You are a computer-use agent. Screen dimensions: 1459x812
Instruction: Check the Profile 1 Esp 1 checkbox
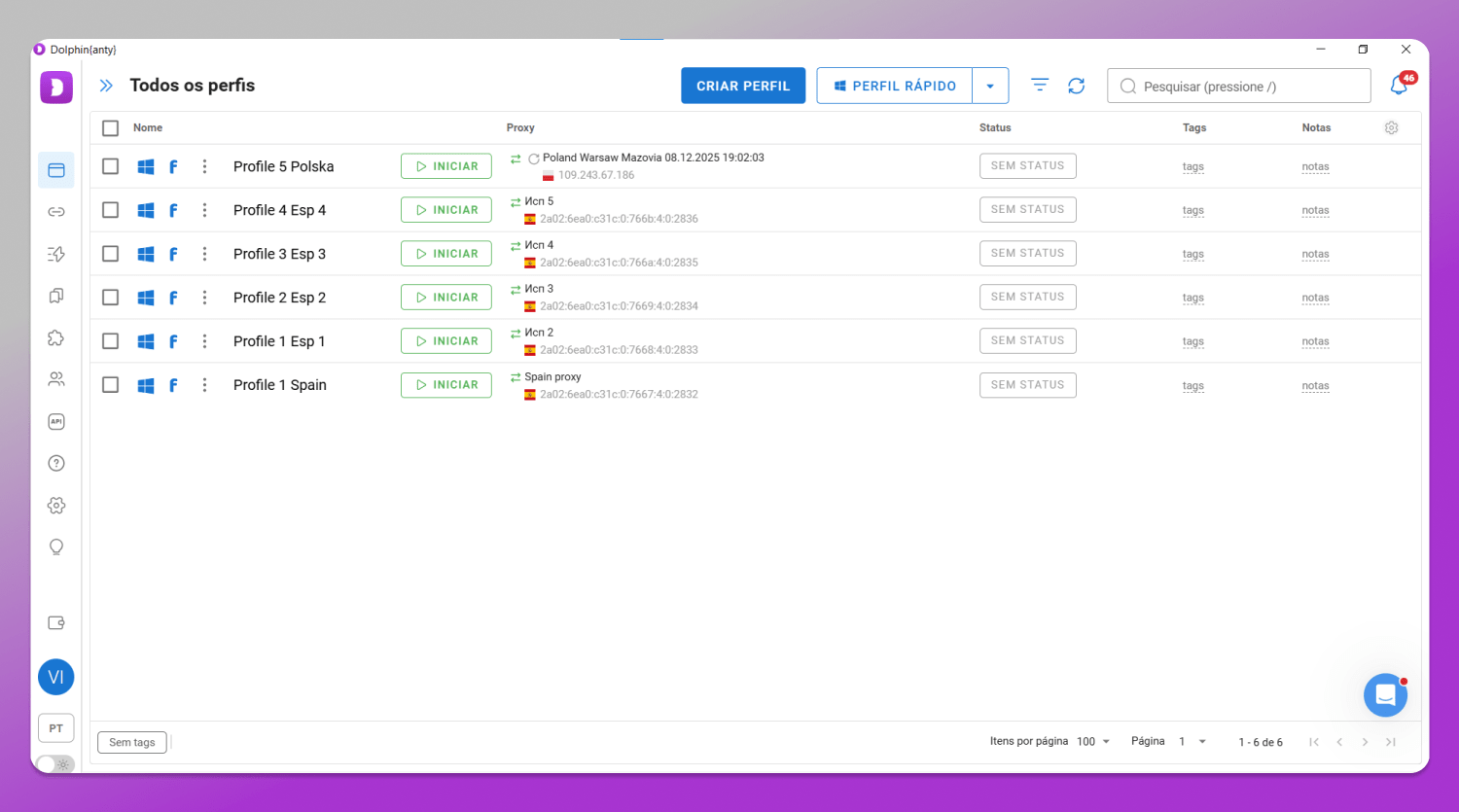(x=111, y=341)
